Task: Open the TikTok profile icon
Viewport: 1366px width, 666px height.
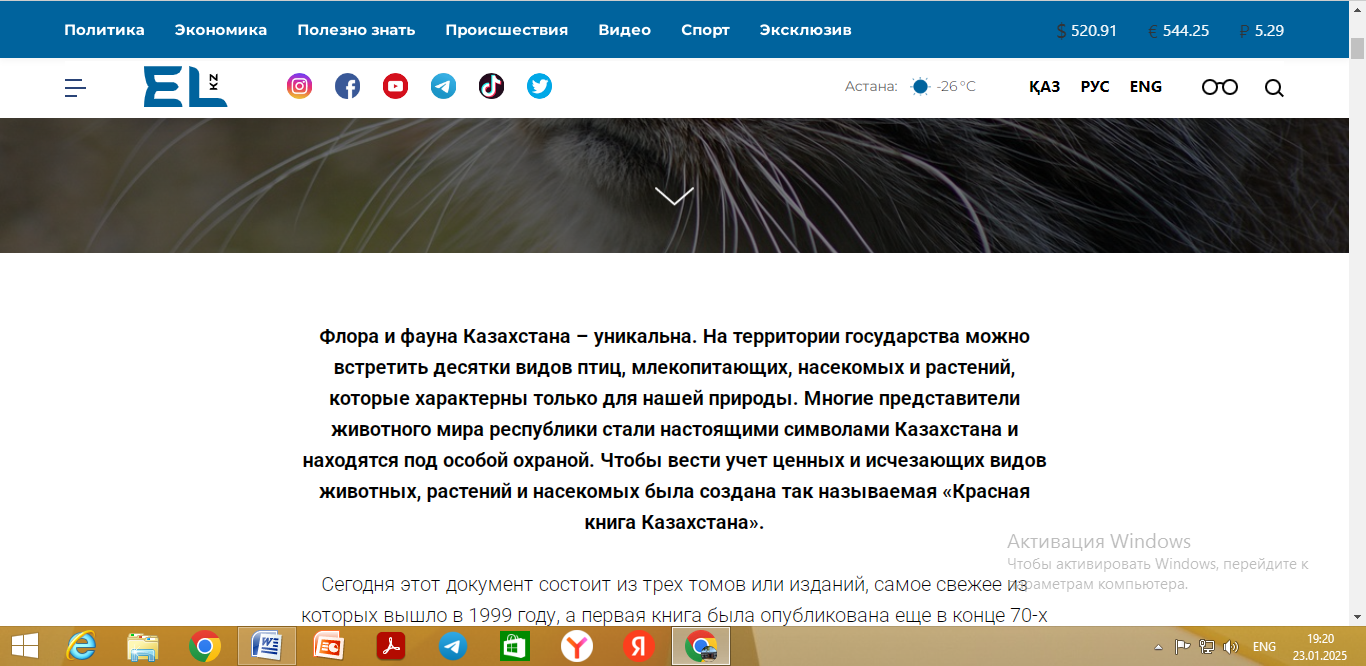Action: (491, 86)
